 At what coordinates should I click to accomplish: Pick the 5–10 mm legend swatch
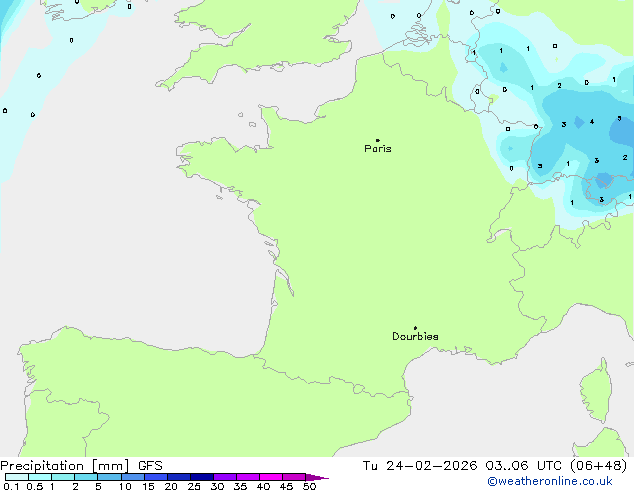(109, 477)
